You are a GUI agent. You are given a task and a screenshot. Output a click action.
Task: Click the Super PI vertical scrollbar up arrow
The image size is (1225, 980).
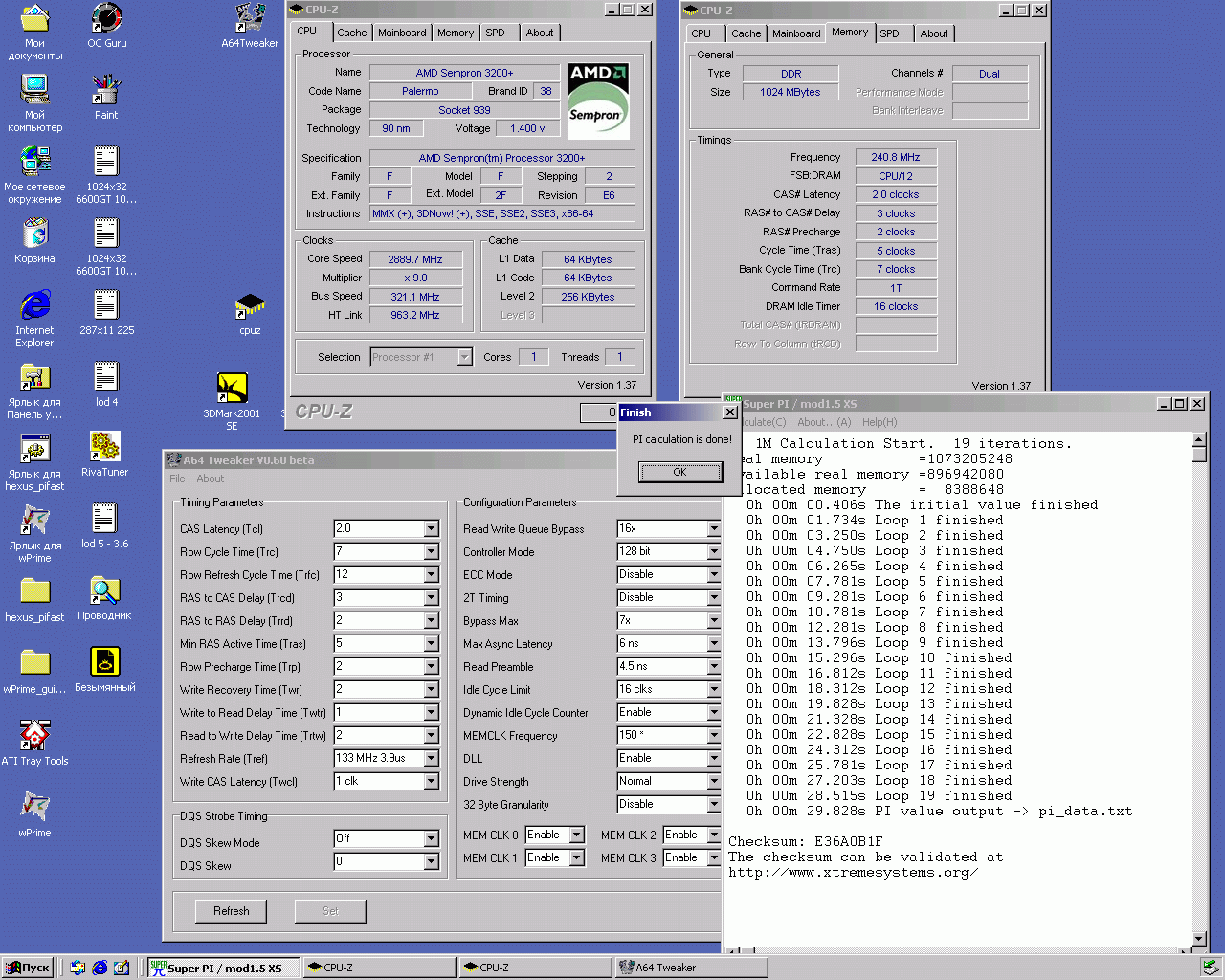[1199, 440]
